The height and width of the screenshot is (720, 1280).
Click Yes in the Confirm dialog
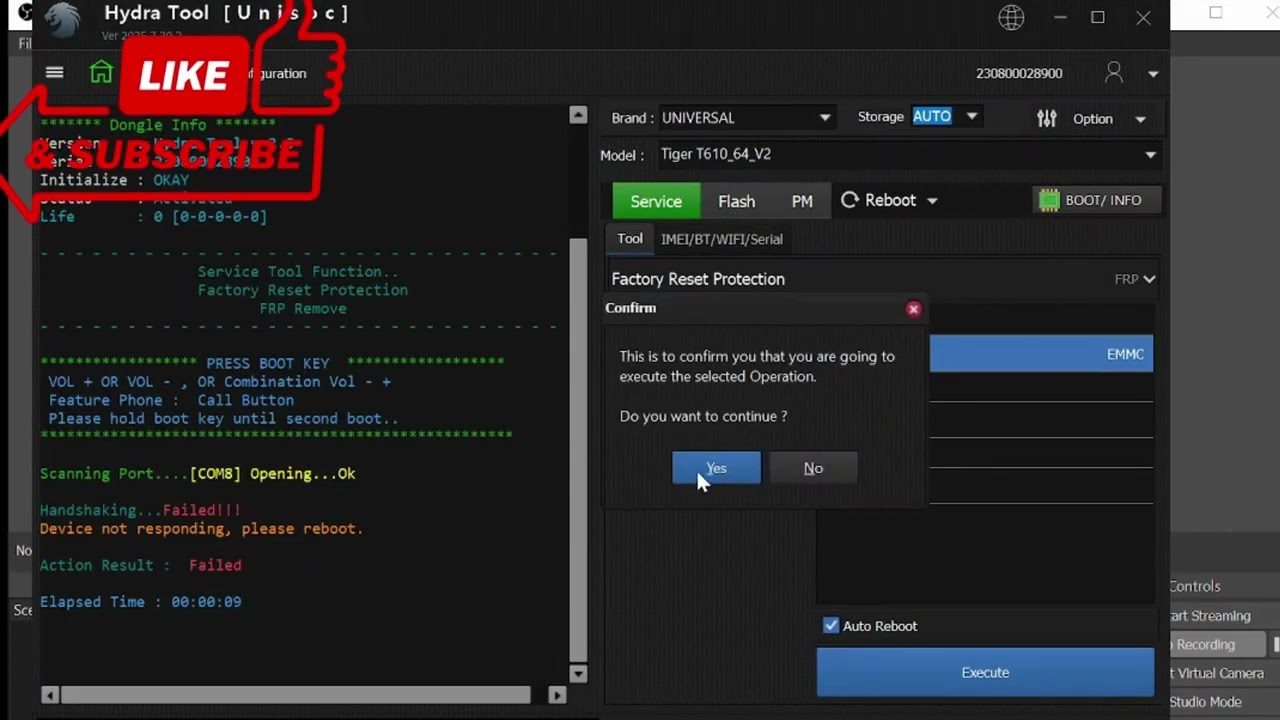click(x=716, y=468)
